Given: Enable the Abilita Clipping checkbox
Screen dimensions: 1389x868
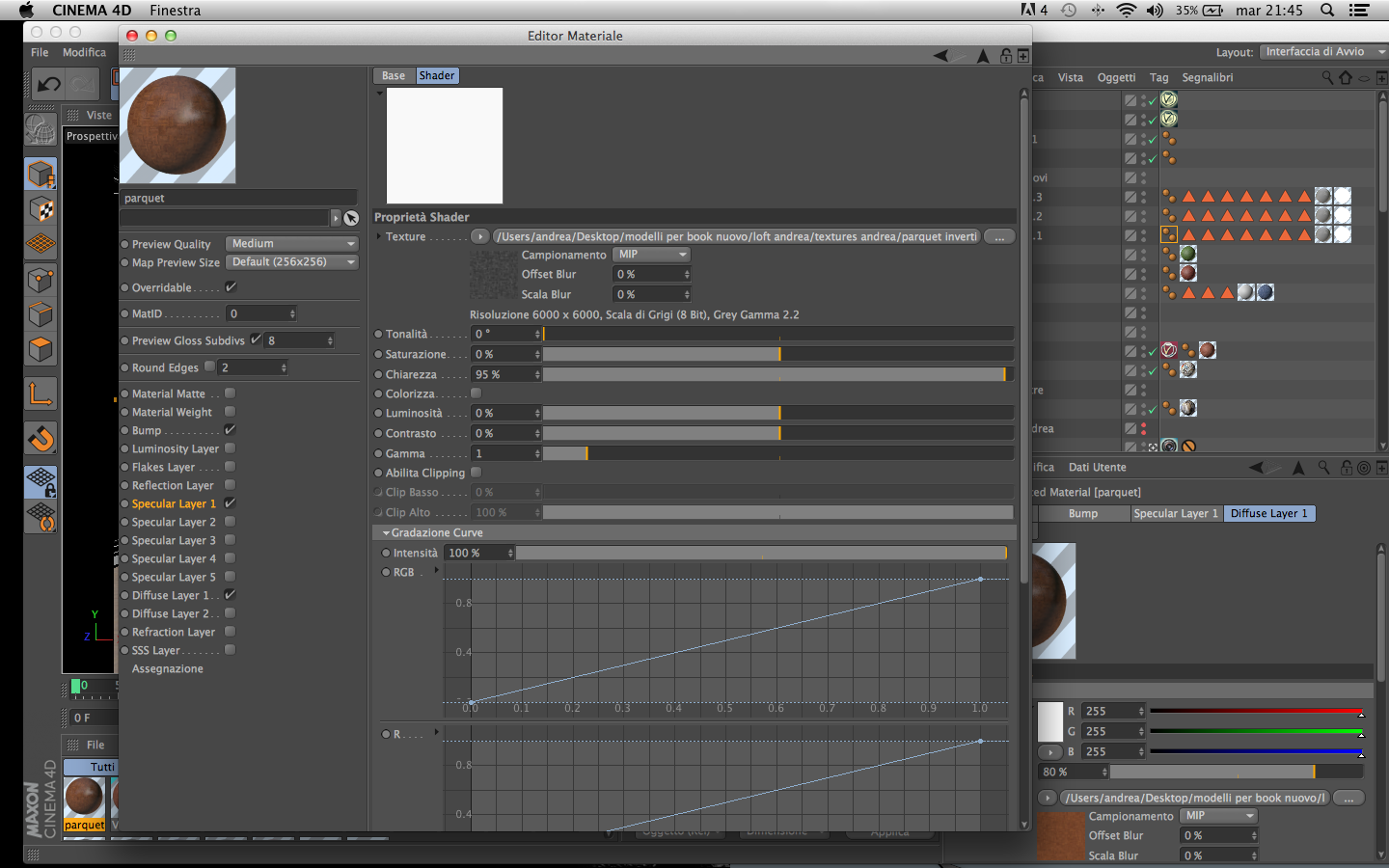Looking at the screenshot, I should [x=476, y=473].
